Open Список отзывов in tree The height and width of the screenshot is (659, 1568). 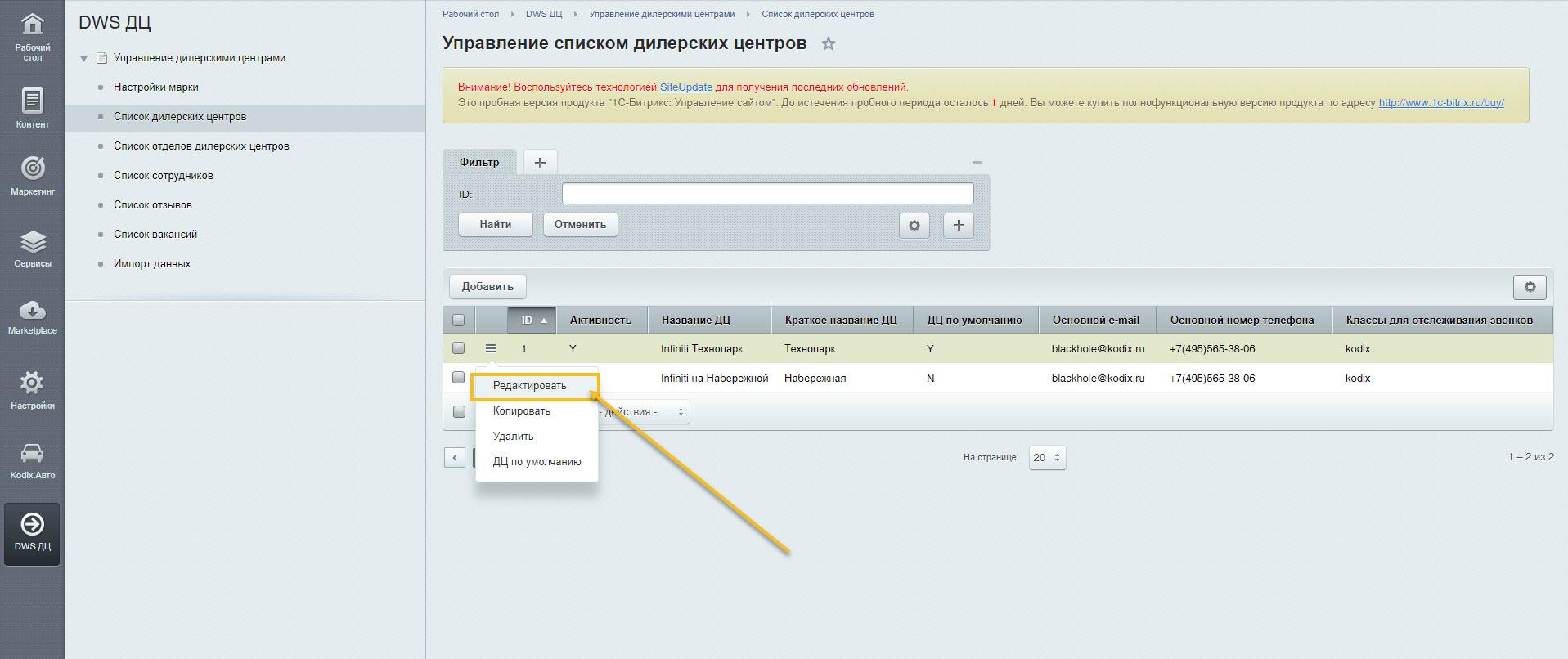153,205
